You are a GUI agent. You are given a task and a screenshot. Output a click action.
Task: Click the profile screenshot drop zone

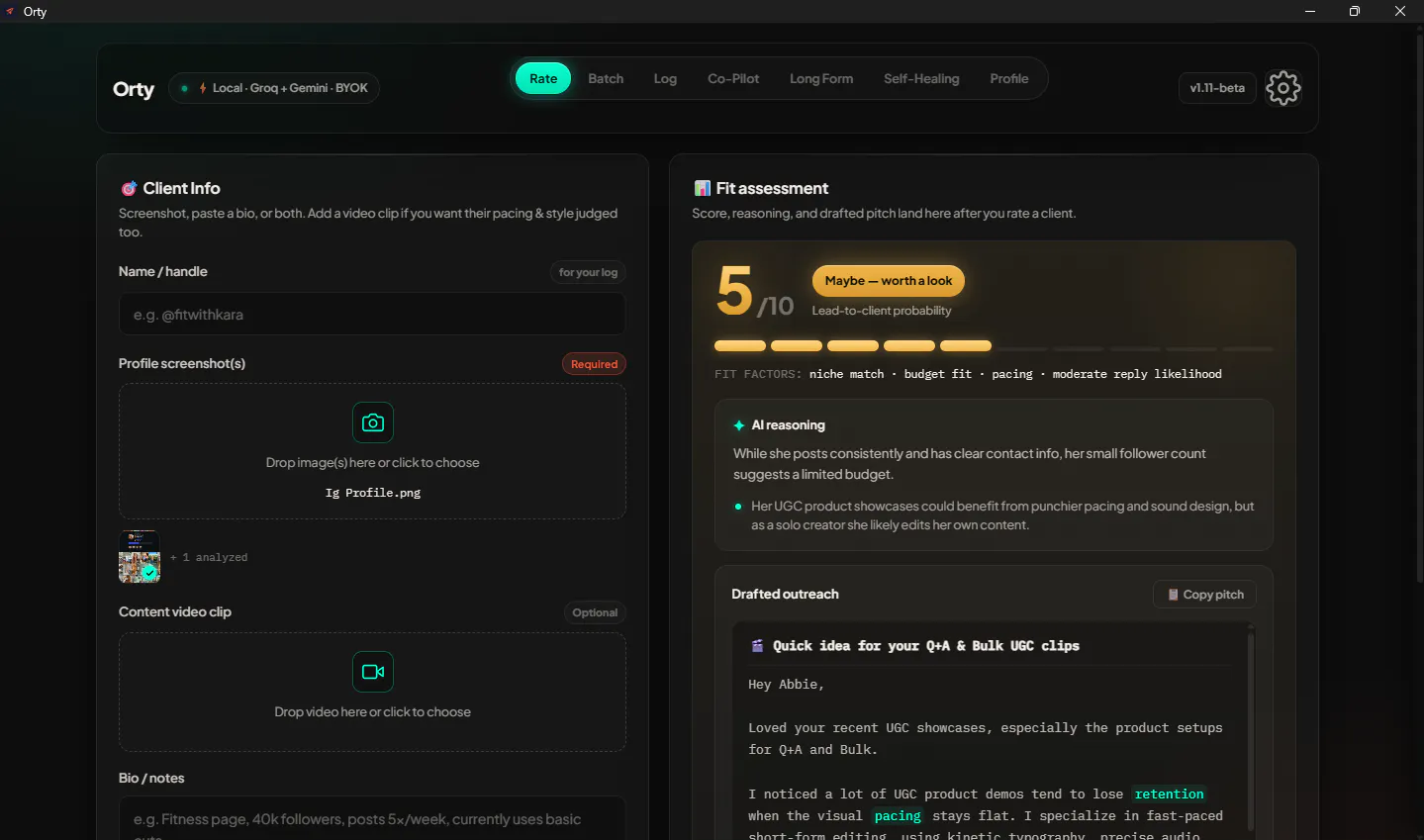click(x=372, y=451)
